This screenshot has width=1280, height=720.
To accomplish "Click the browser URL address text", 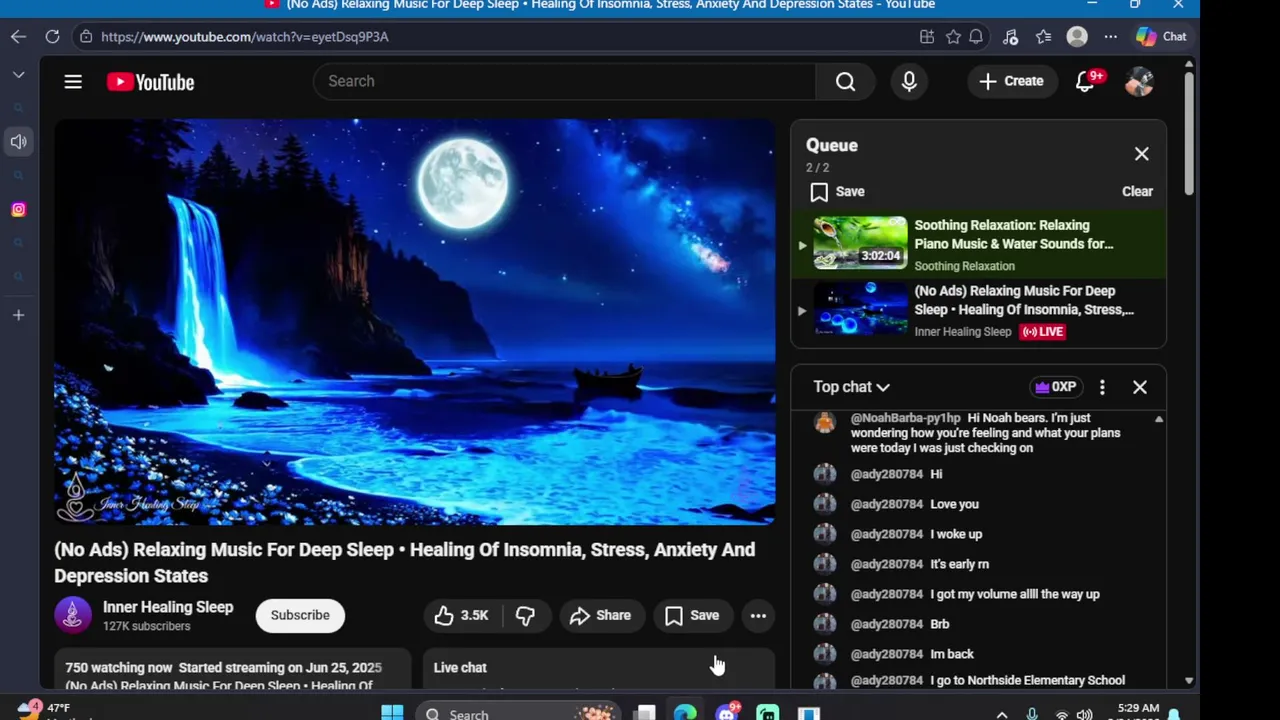I will click(x=245, y=36).
